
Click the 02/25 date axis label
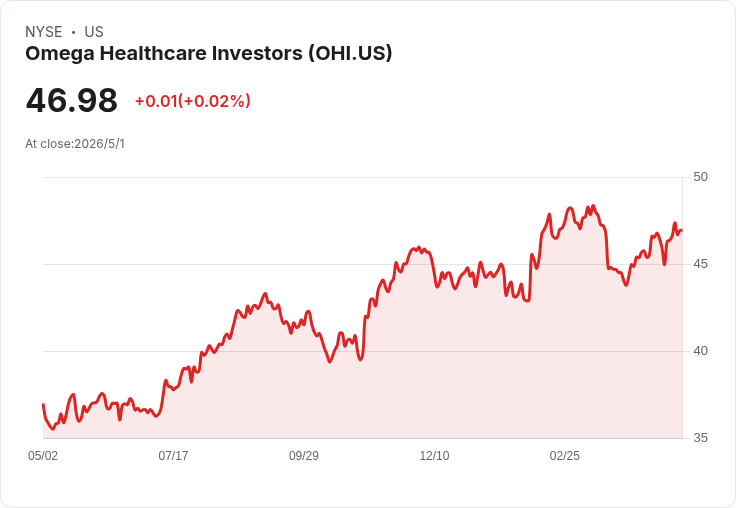tap(565, 455)
